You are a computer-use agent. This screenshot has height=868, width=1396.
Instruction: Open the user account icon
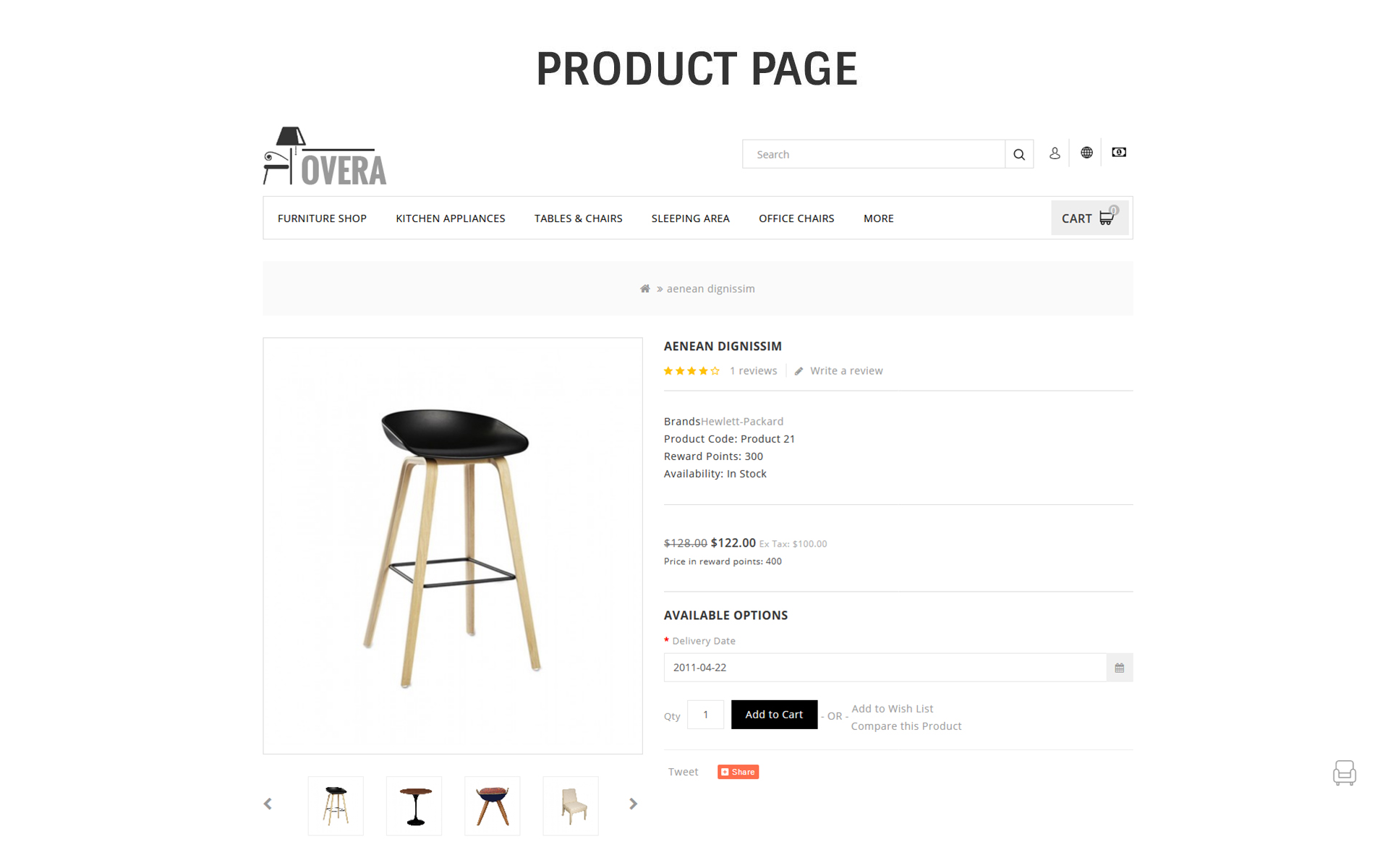pyautogui.click(x=1055, y=153)
